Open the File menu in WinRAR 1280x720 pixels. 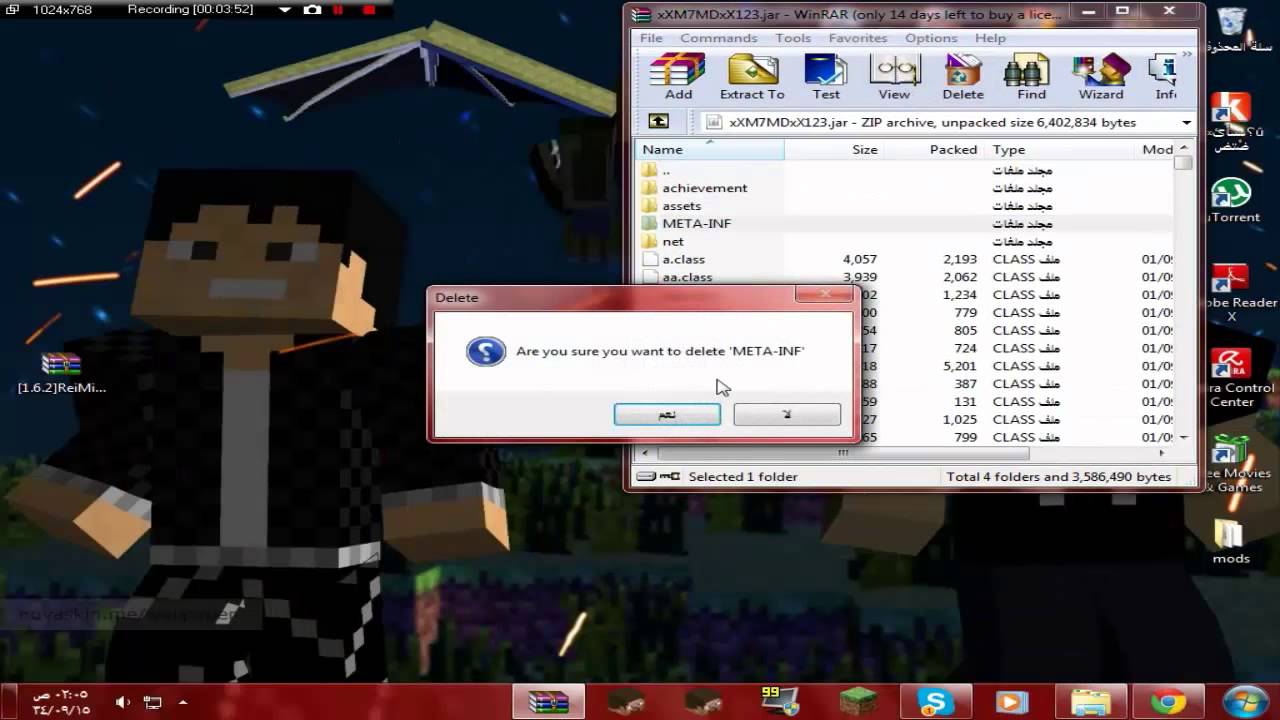(x=651, y=38)
